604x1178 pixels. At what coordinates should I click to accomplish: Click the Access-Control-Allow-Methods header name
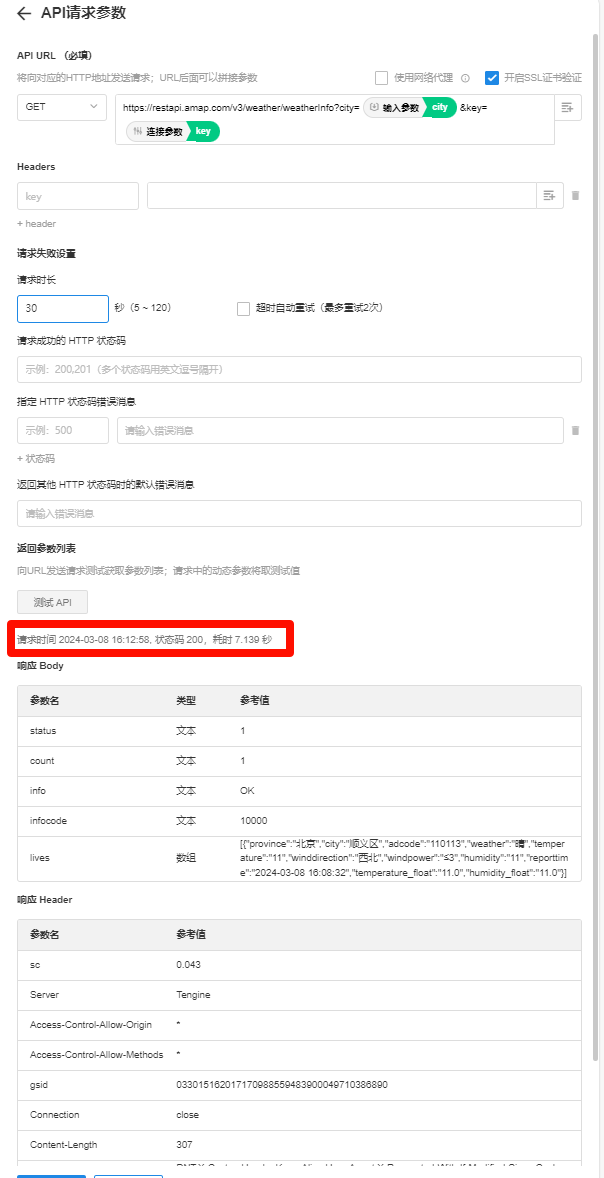97,1055
